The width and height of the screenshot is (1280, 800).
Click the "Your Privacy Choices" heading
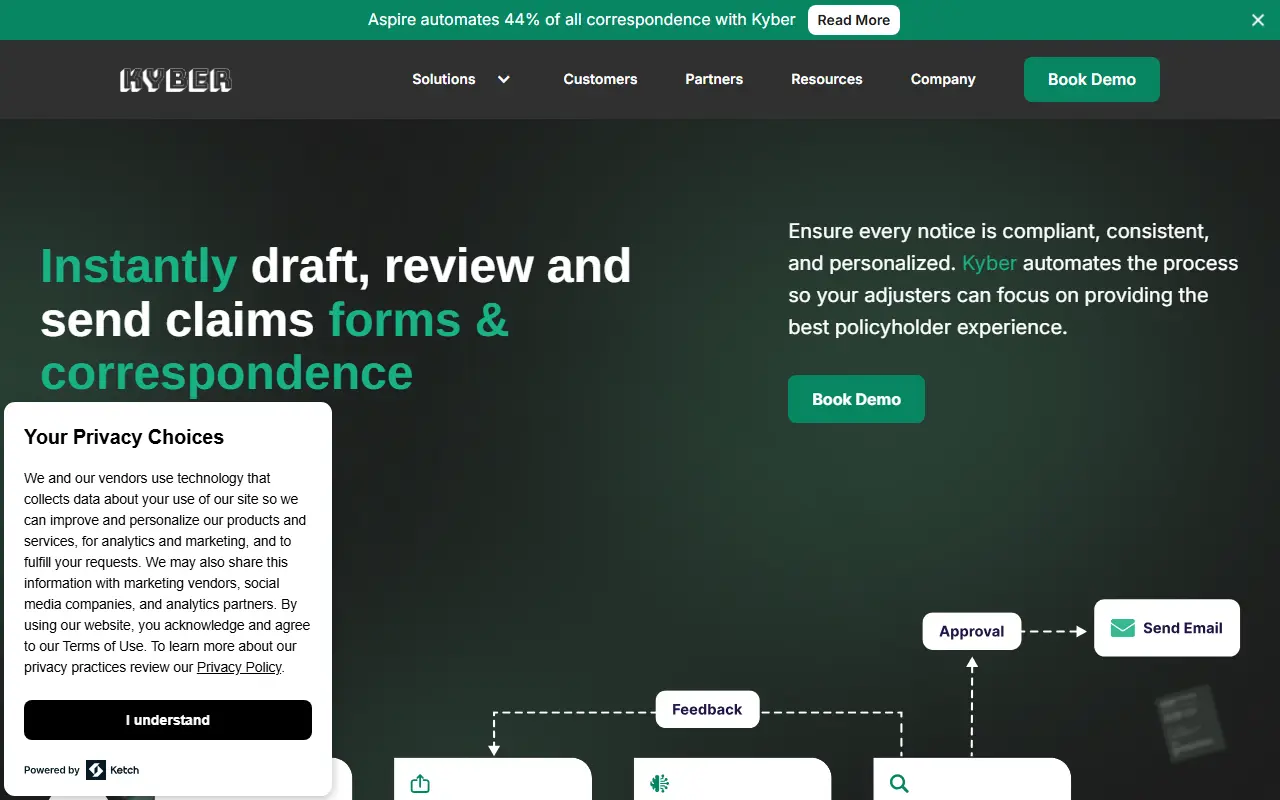(x=124, y=437)
